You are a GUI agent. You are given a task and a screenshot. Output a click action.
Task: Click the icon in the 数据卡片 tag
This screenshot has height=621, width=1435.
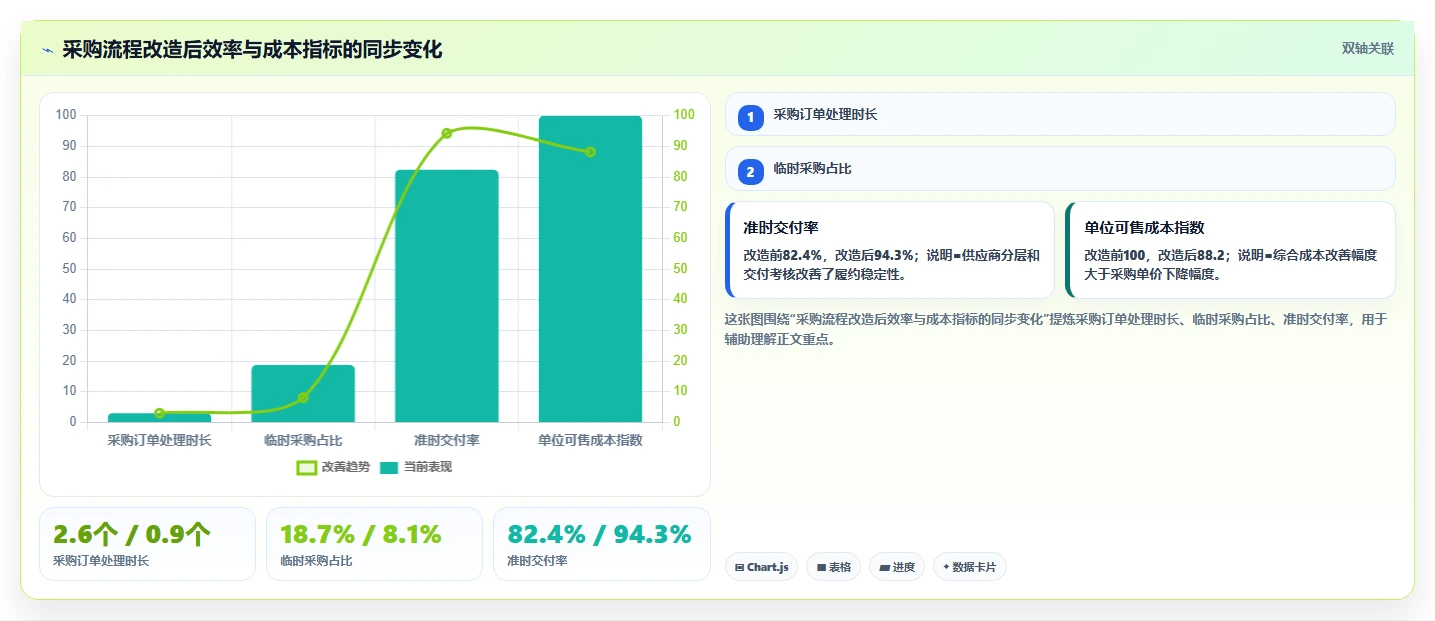click(x=946, y=567)
